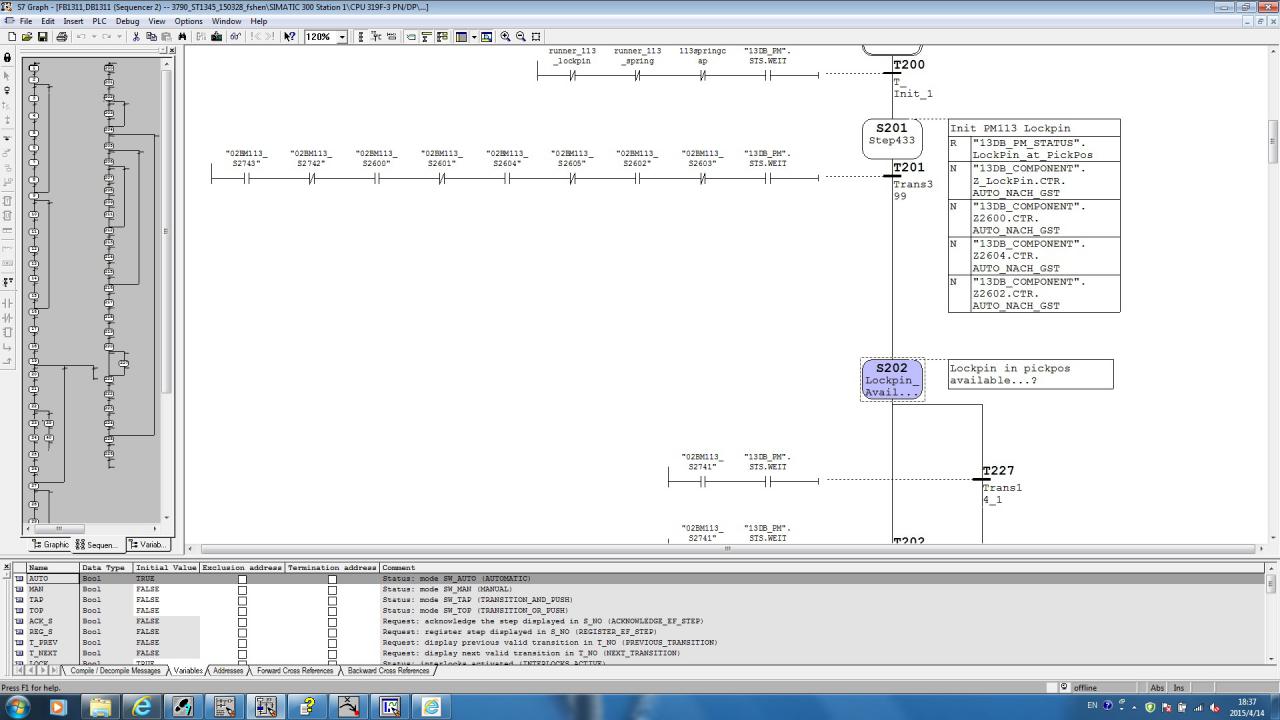Click the Windows Start button
The height and width of the screenshot is (720, 1280).
click(x=18, y=706)
